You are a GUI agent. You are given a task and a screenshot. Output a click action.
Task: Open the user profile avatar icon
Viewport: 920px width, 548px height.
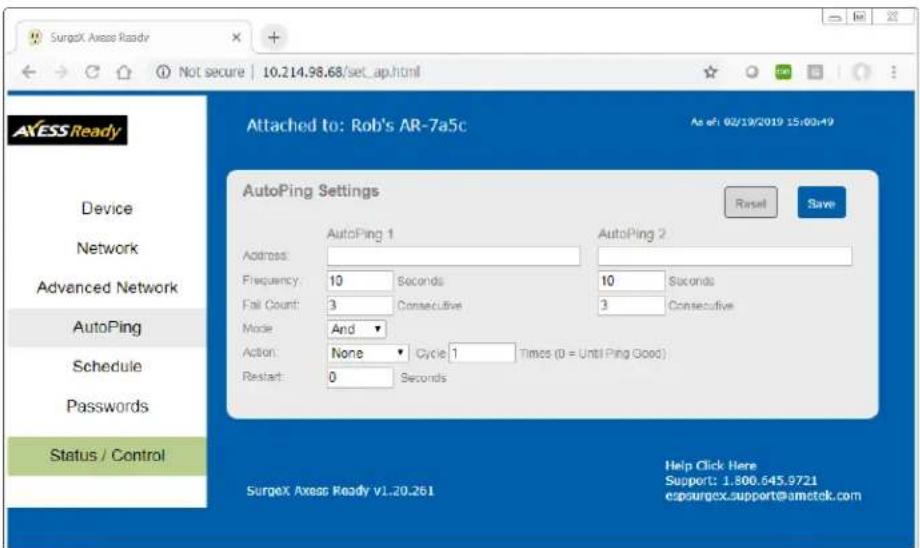click(x=861, y=72)
